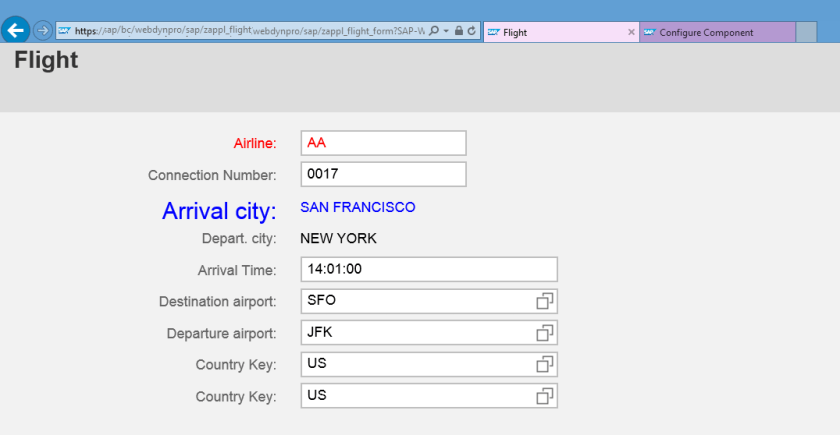Click the Destination airport label
840x435 pixels.
click(218, 302)
